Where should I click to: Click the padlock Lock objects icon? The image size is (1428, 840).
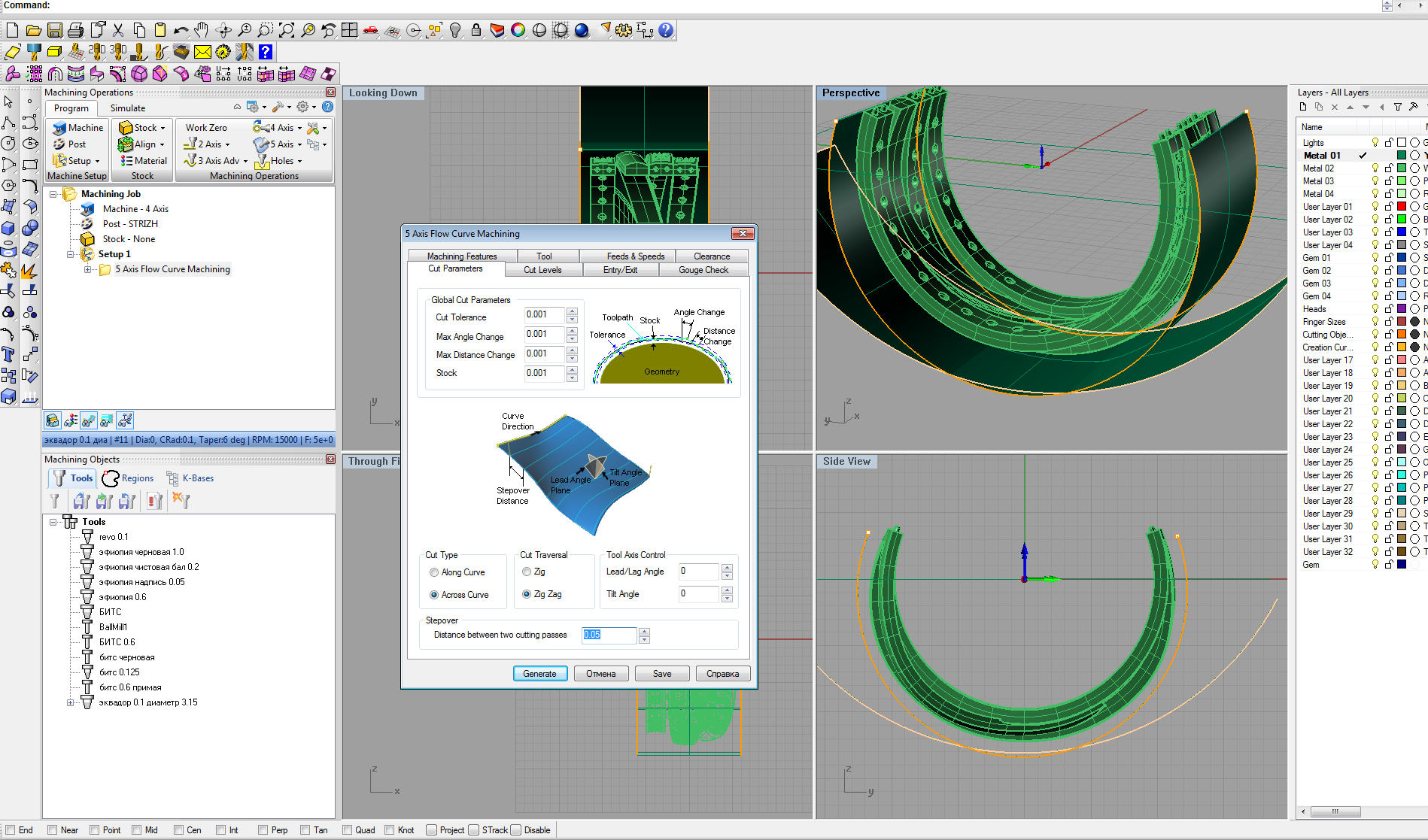(476, 30)
